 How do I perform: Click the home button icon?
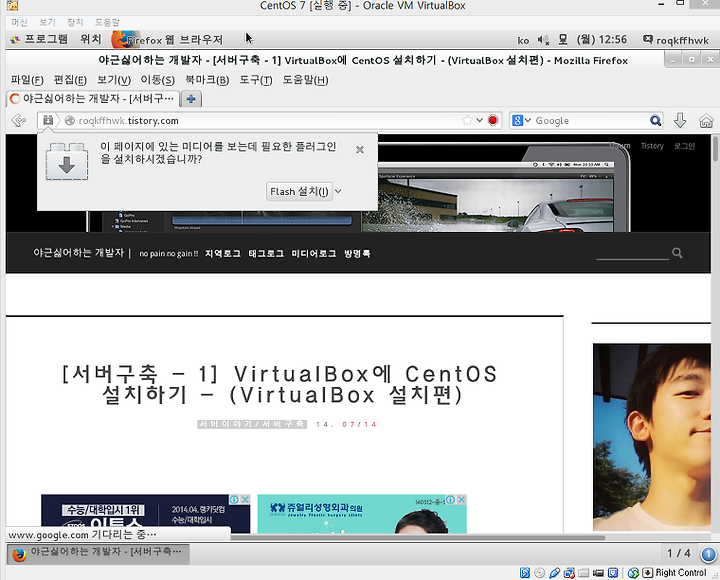706,121
